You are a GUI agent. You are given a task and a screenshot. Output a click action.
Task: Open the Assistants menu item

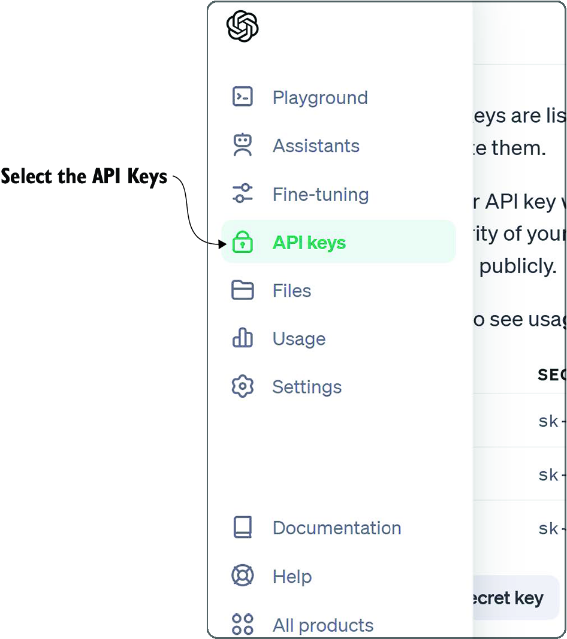316,146
